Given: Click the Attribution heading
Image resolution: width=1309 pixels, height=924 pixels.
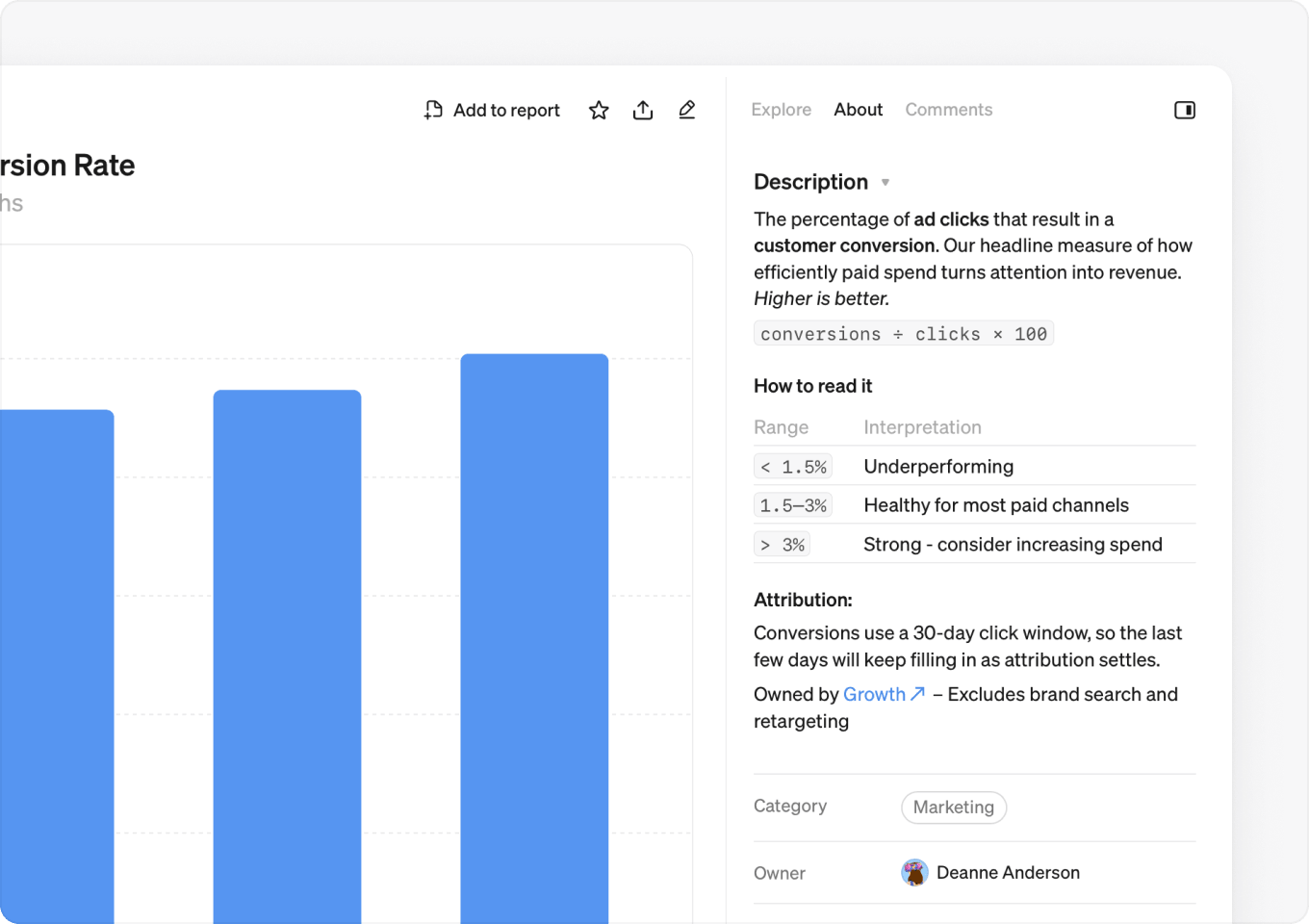Looking at the screenshot, I should point(804,600).
